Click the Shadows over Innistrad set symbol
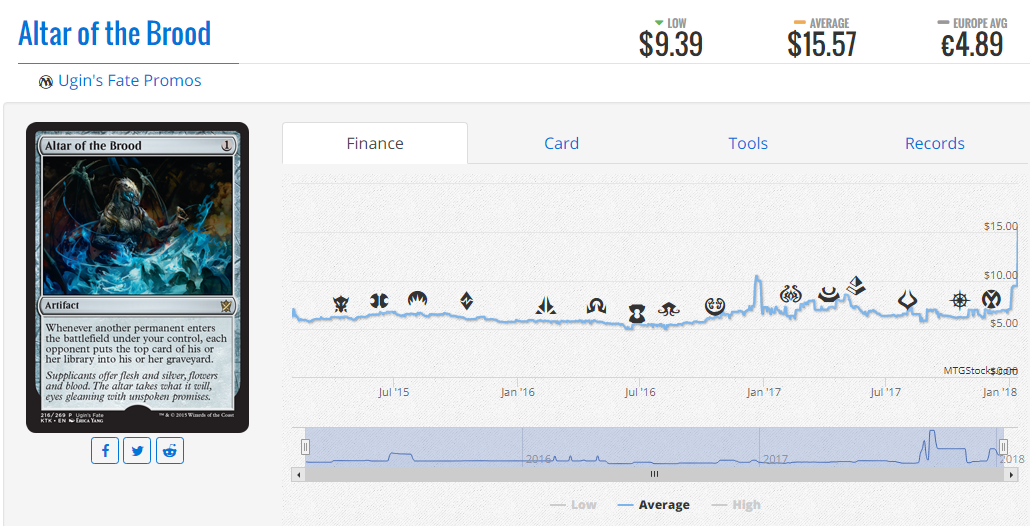Image resolution: width=1030 pixels, height=526 pixels. (x=596, y=305)
